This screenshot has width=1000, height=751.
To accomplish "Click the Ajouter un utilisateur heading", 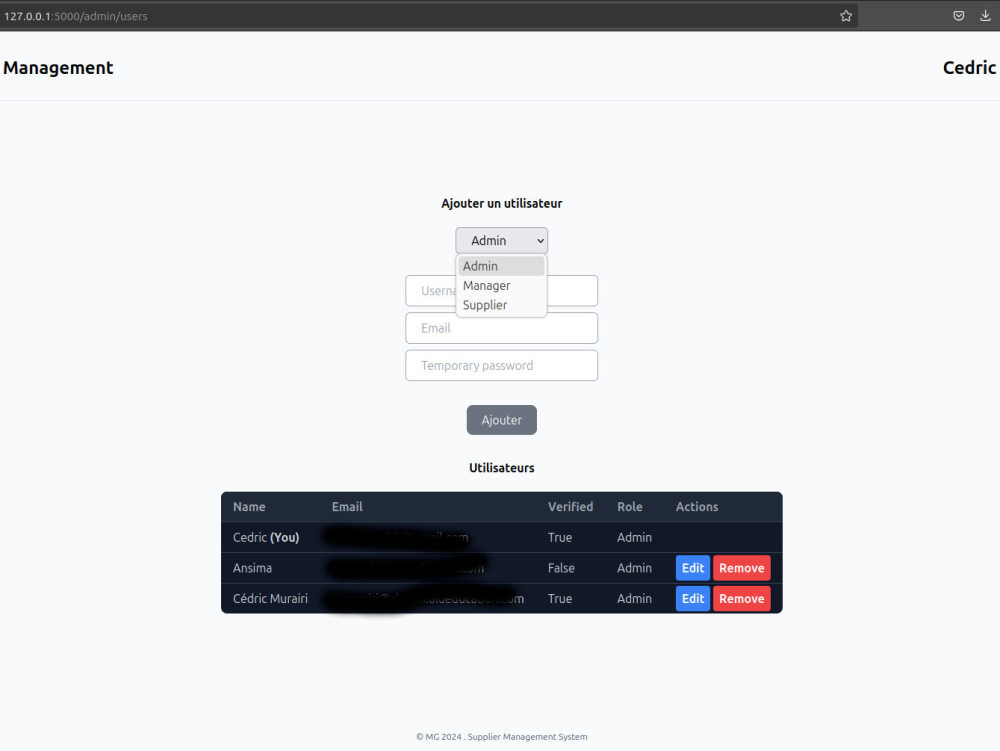I will tap(501, 203).
